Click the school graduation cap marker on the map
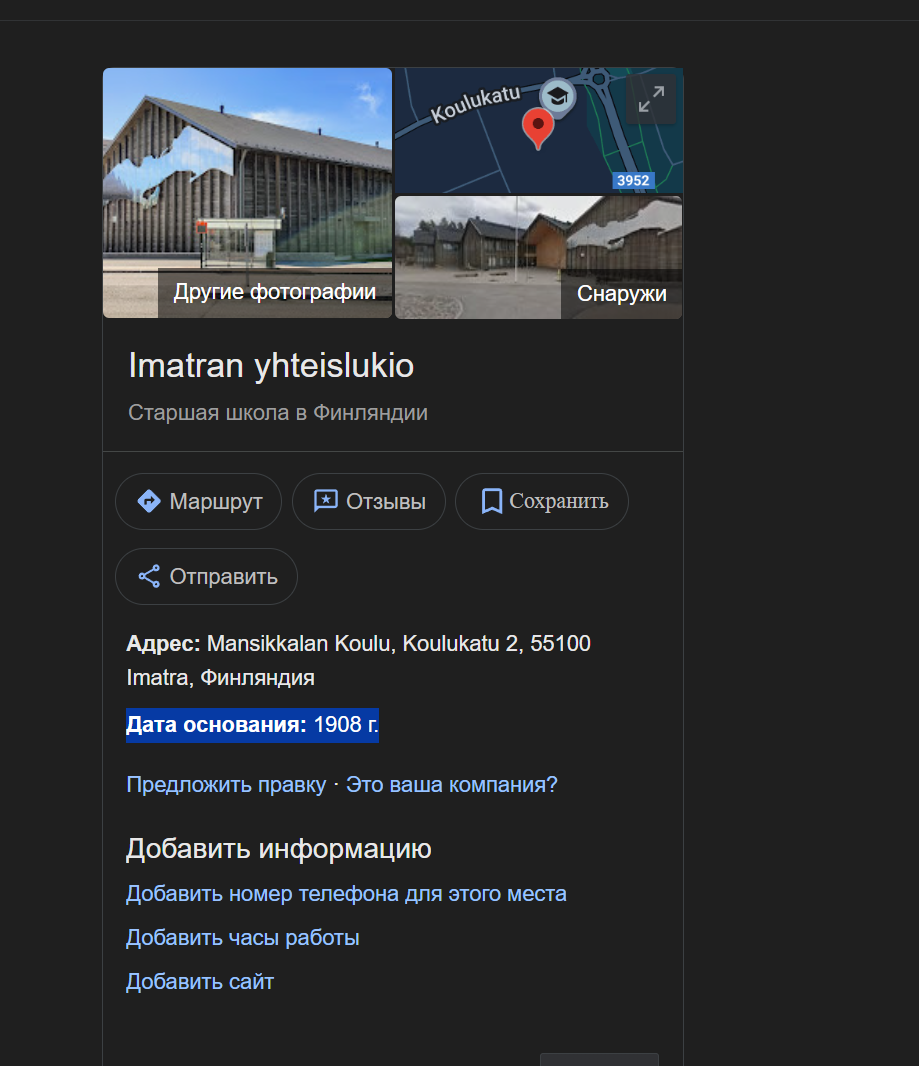This screenshot has width=919, height=1066. [x=558, y=96]
